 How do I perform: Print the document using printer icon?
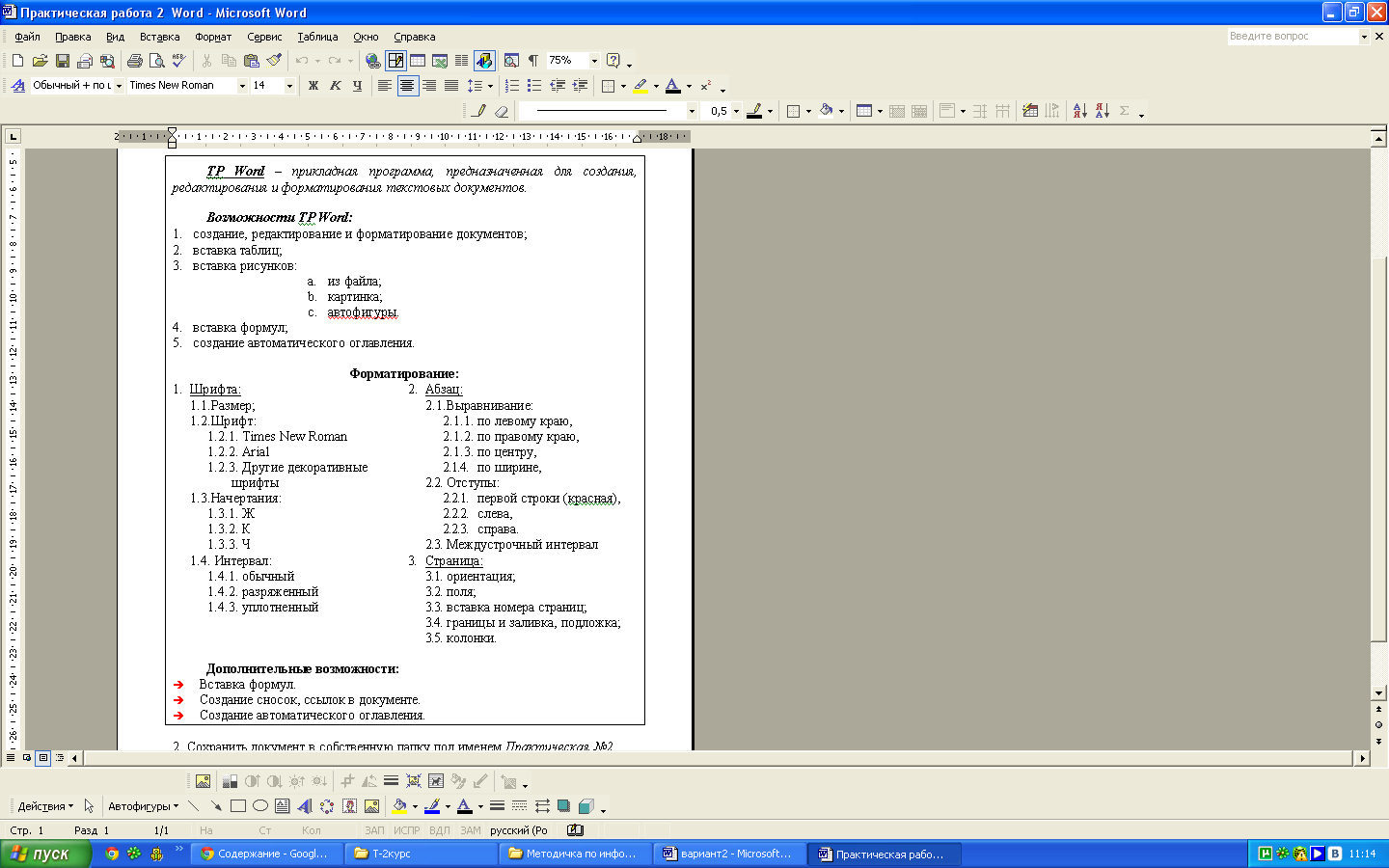134,61
